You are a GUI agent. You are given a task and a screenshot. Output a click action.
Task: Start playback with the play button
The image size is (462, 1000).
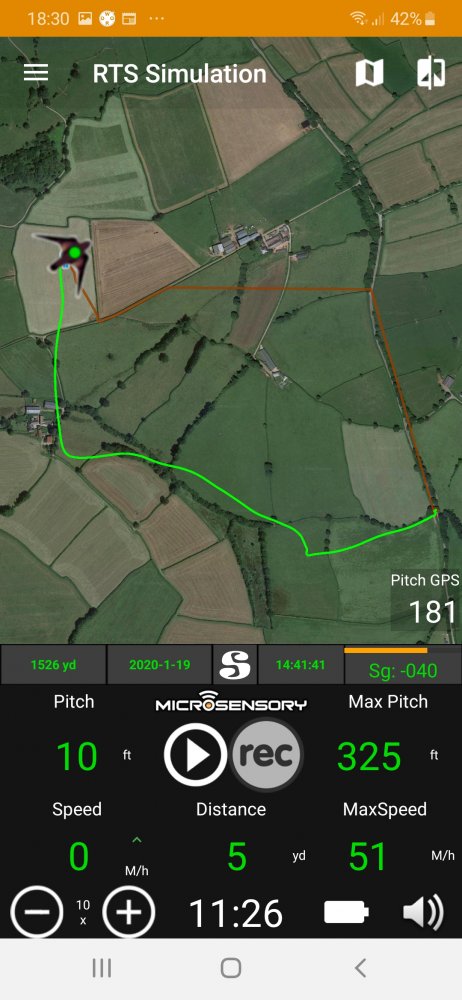(196, 754)
